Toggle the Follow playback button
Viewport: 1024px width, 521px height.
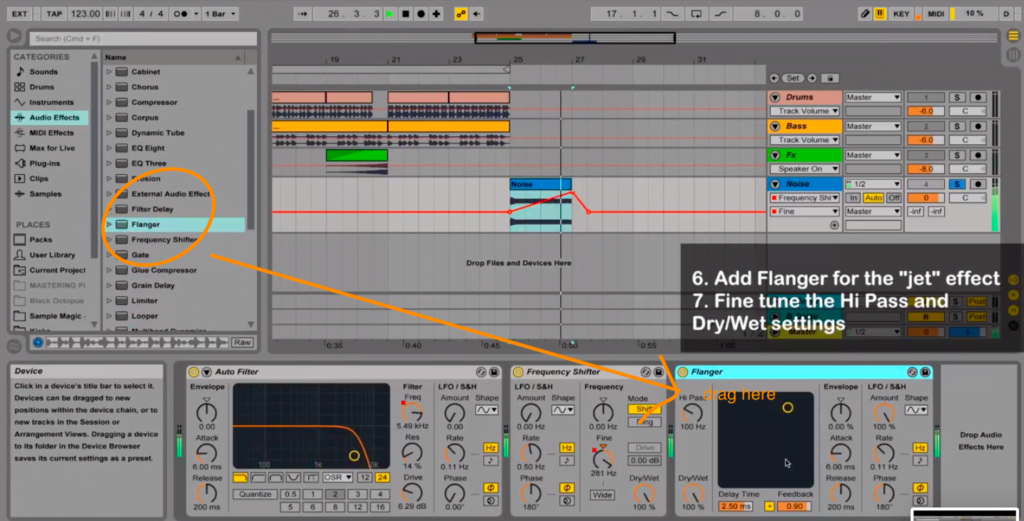[x=302, y=14]
